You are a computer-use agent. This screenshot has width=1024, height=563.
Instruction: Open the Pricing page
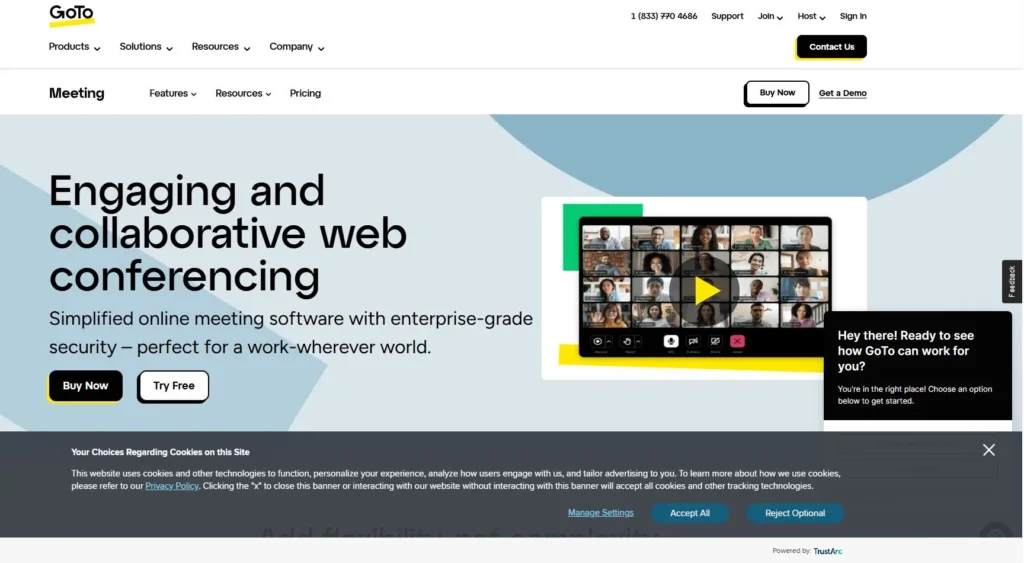305,93
